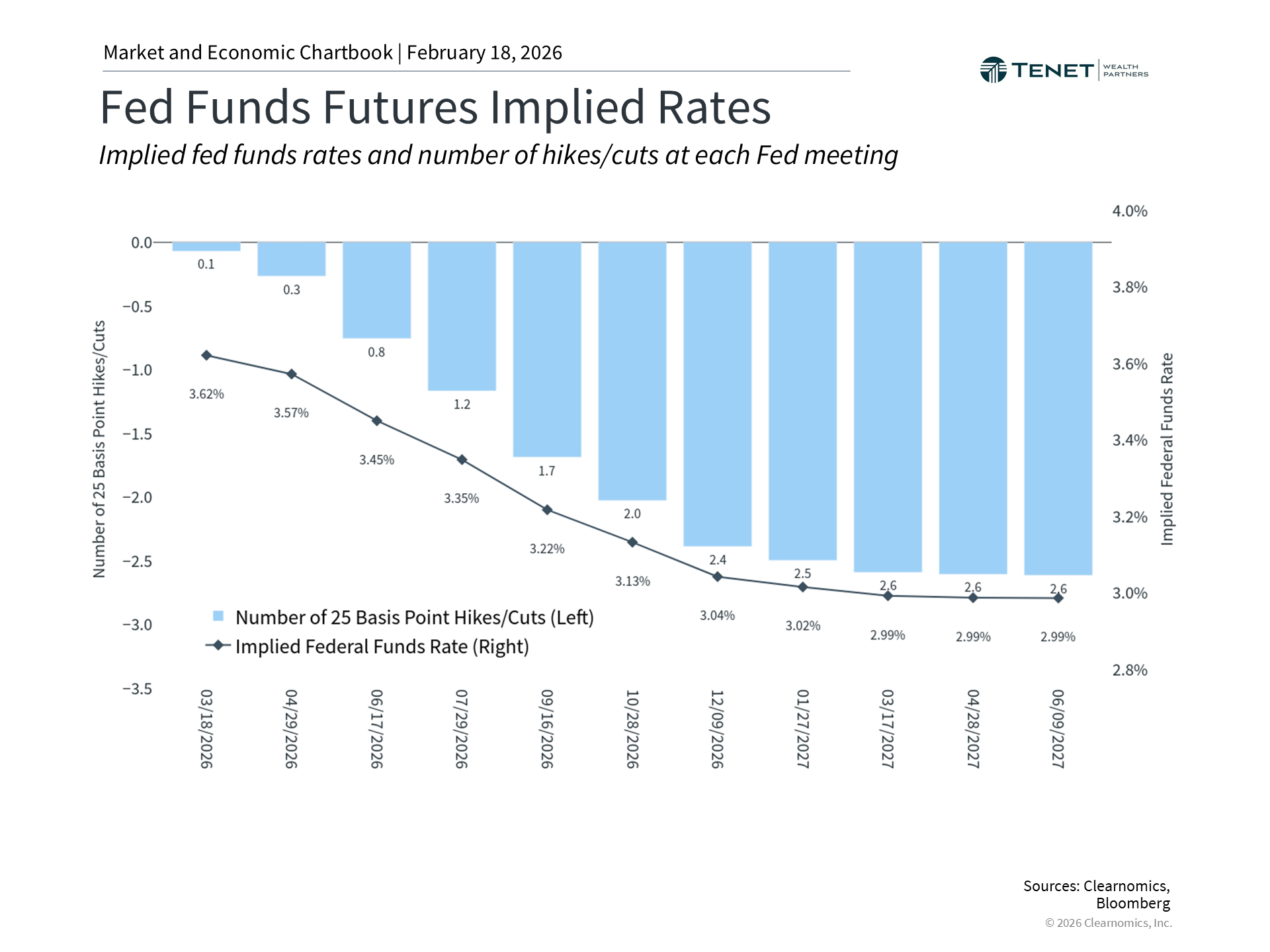Click the diamond marker above the 3.45% label

pyautogui.click(x=376, y=421)
